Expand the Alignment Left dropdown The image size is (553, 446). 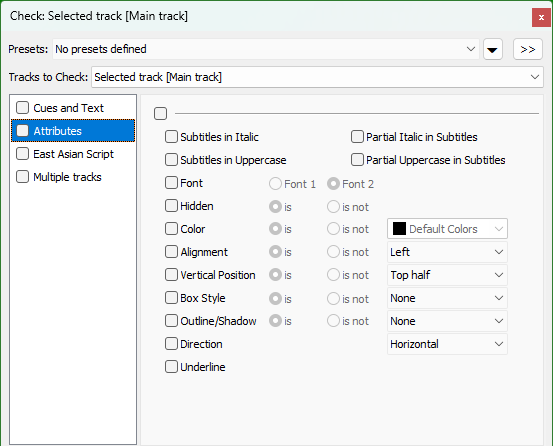pyautogui.click(x=447, y=252)
